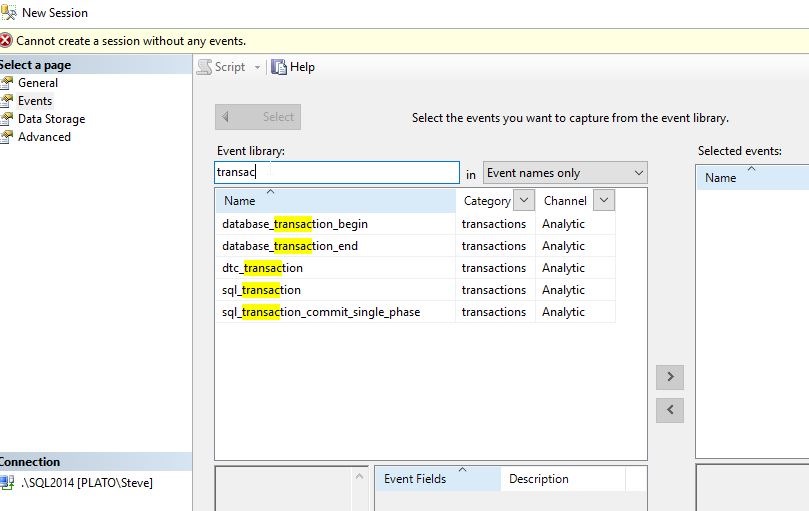This screenshot has width=809, height=511.
Task: Select the database_transaction_begin event
Action: [x=295, y=224]
